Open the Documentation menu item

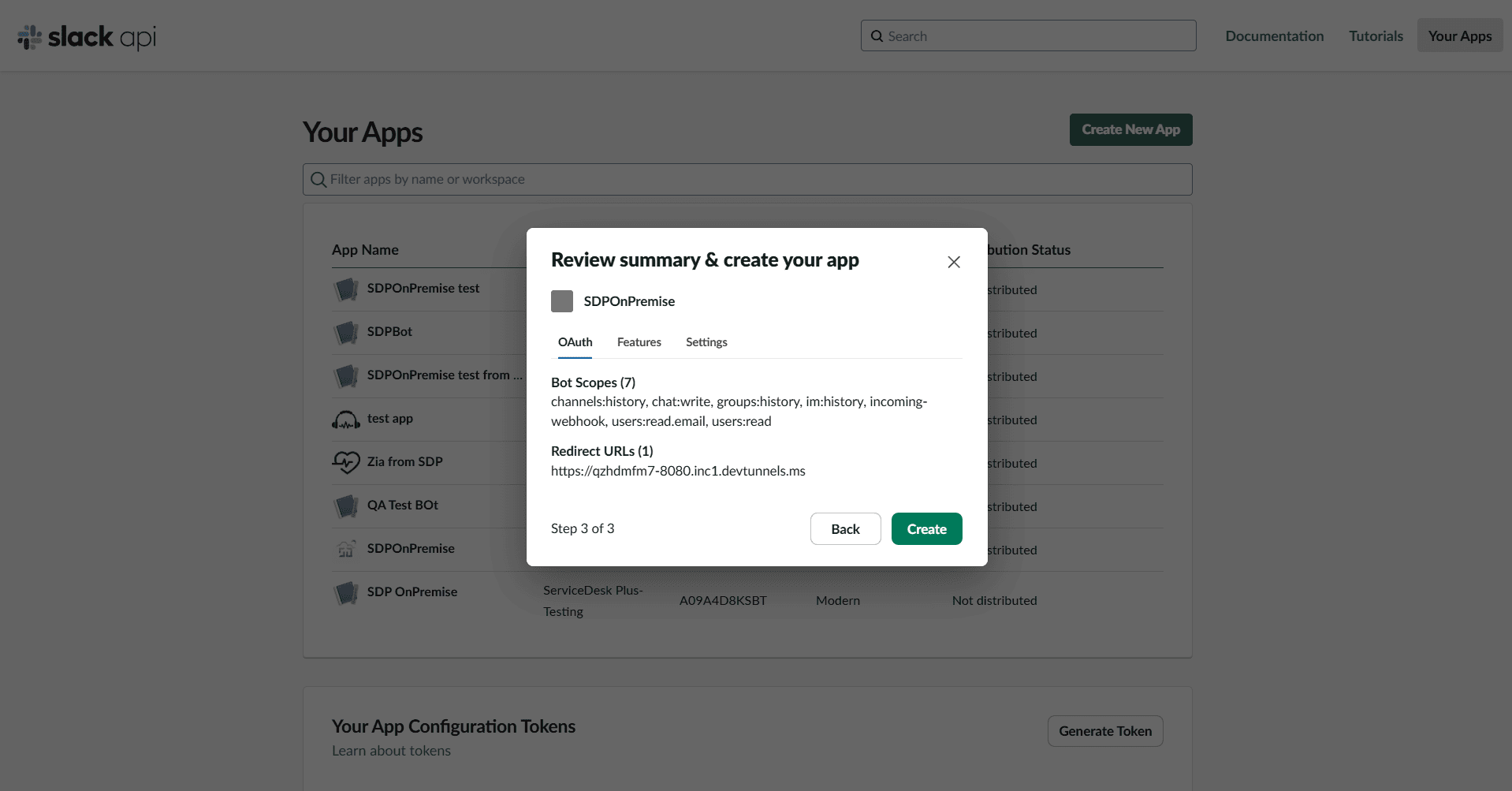tap(1274, 36)
